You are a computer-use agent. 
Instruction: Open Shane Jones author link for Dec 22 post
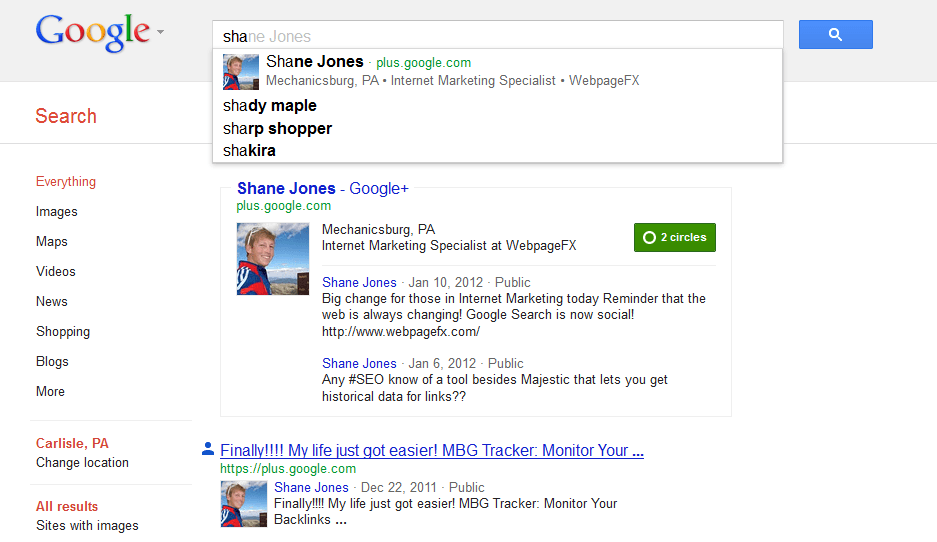coord(311,487)
